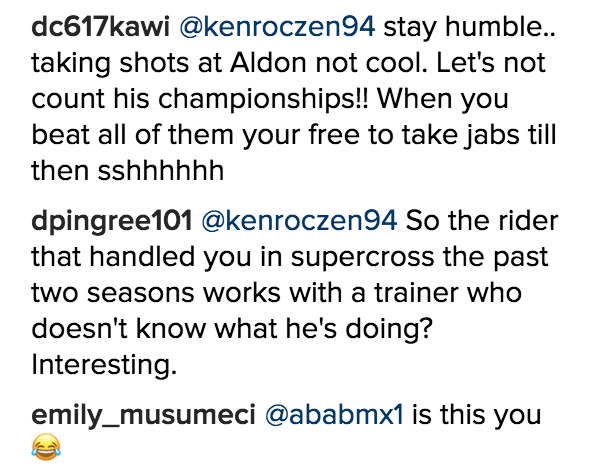
Task: Open dpingree101's profile username
Action: point(111,221)
